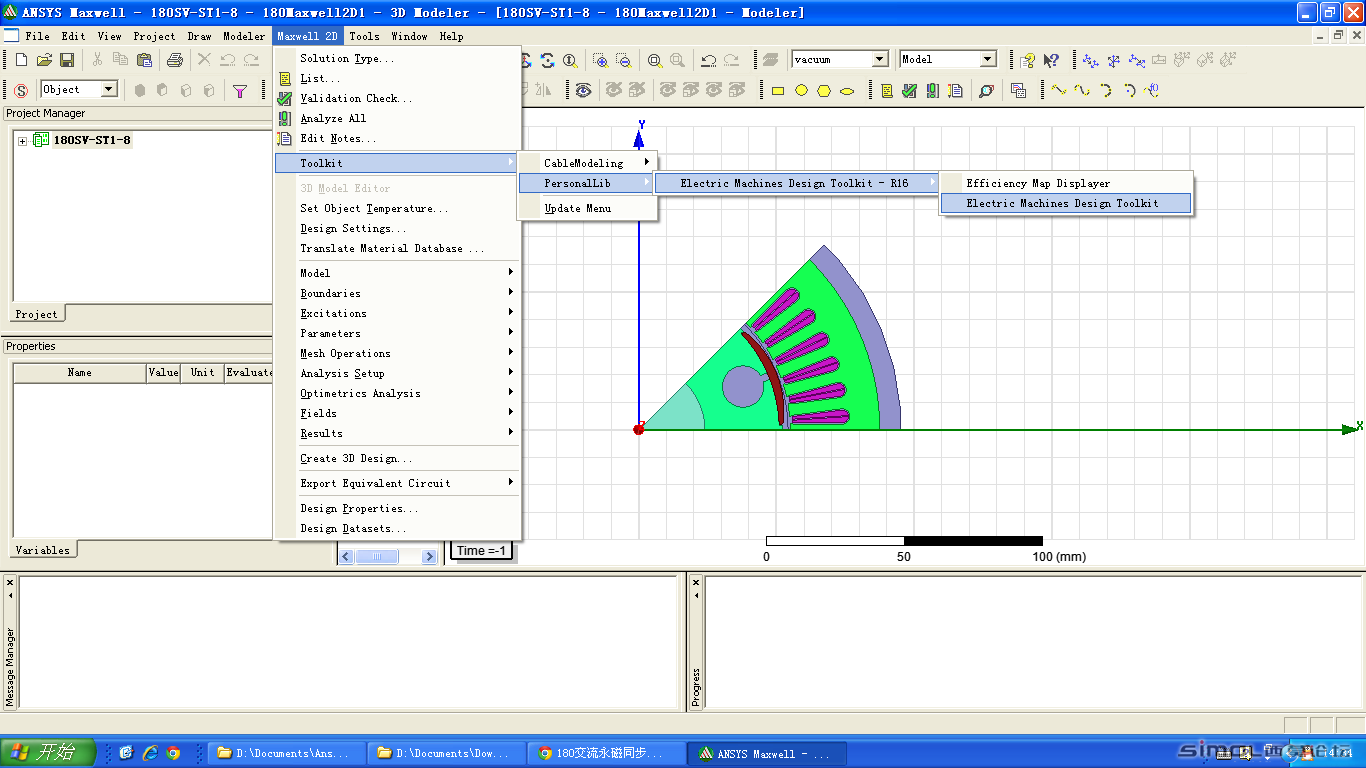Select the Draw Regular Polygon hexagon tool
Viewport: 1366px width, 768px height.
point(824,91)
